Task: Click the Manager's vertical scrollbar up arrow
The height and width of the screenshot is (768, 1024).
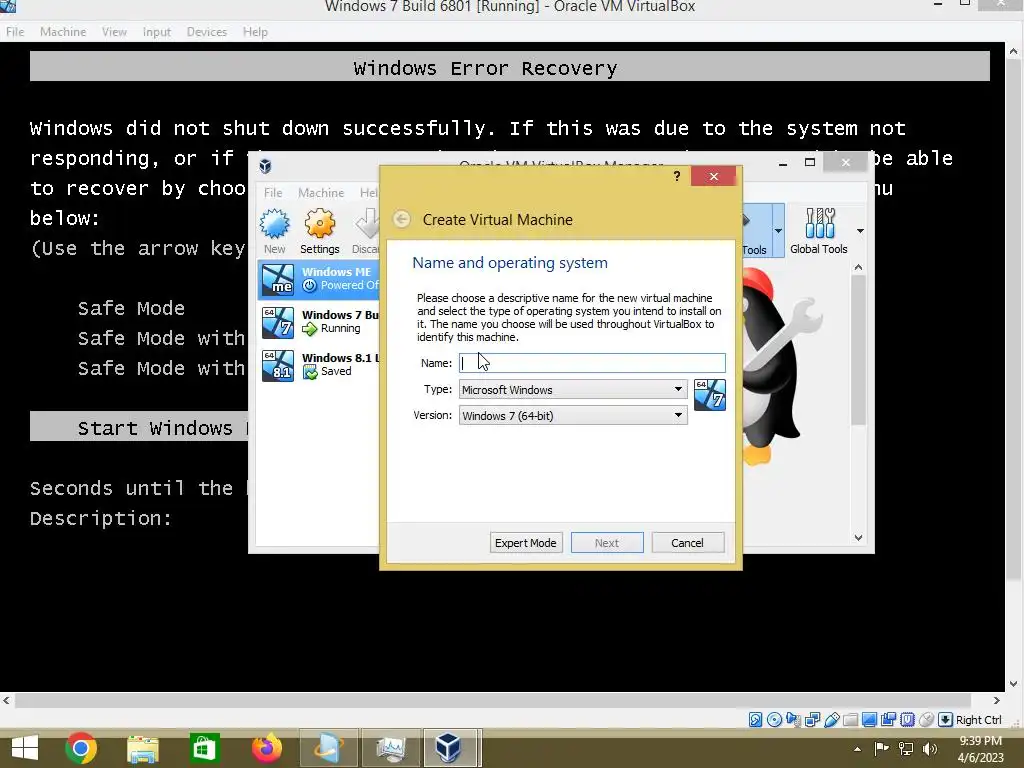Action: tap(859, 267)
